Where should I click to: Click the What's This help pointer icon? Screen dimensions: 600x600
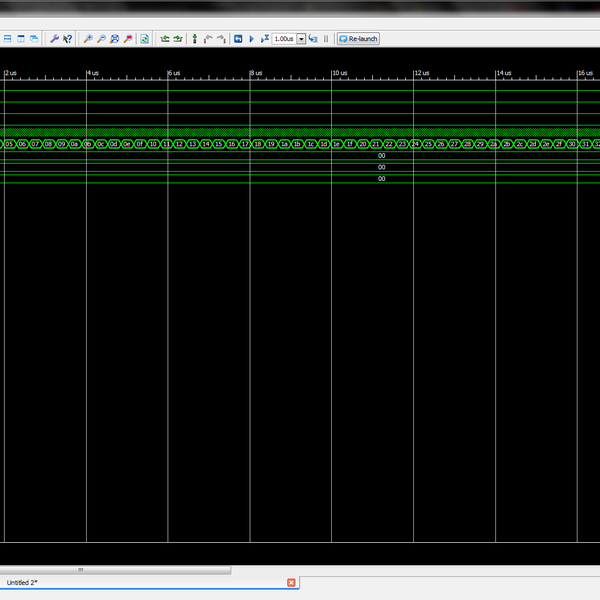click(x=67, y=38)
